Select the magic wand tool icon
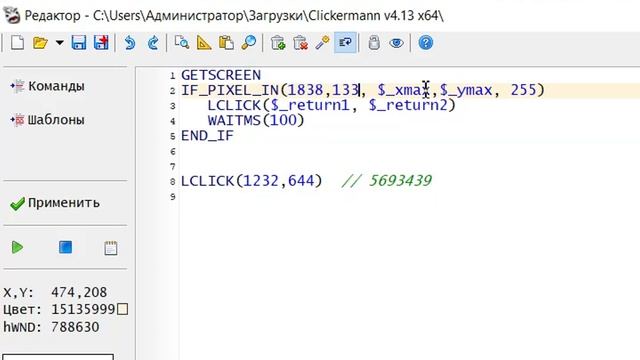The height and width of the screenshot is (360, 640). [322, 42]
